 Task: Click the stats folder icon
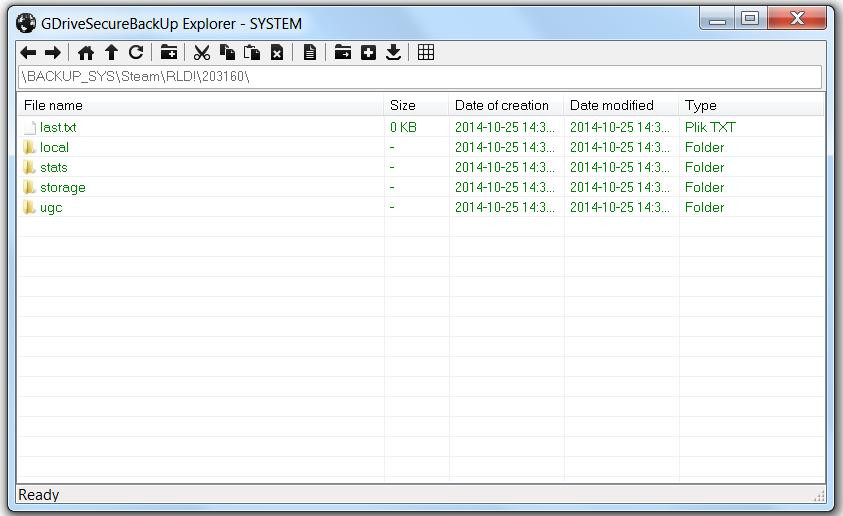(30, 167)
